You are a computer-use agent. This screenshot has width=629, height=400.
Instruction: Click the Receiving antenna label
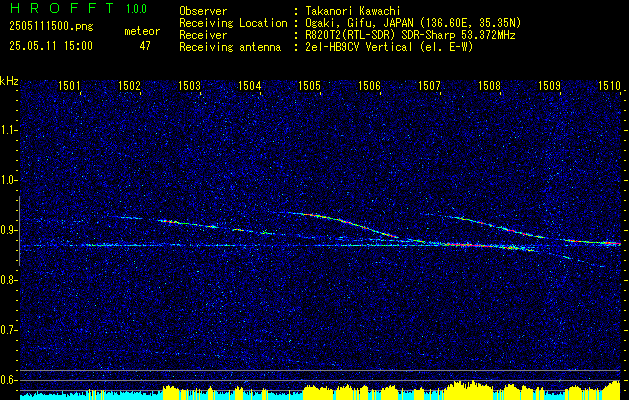tap(230, 47)
